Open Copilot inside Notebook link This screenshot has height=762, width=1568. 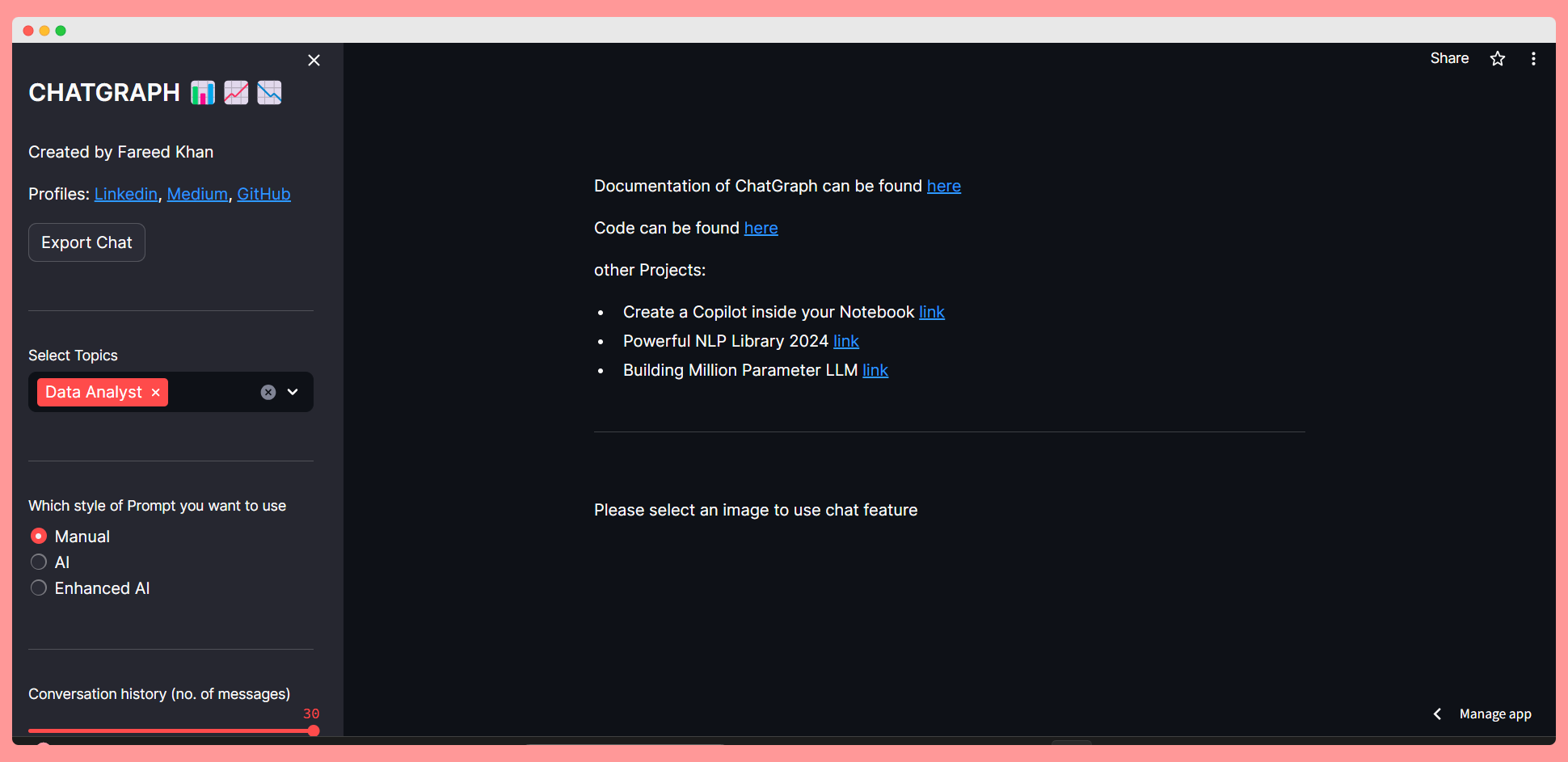[x=932, y=312]
